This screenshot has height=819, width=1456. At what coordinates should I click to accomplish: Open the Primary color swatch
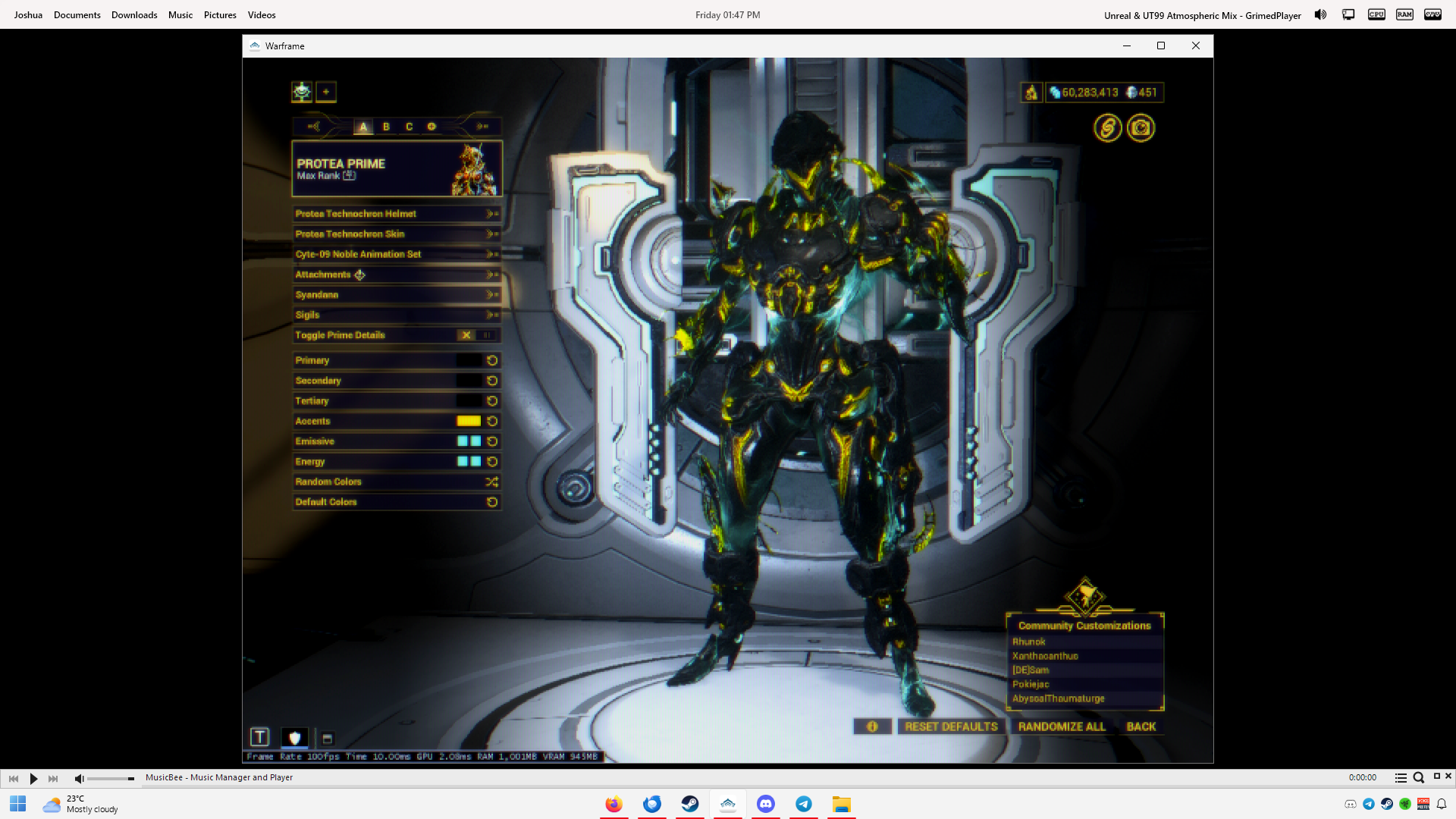click(x=469, y=360)
